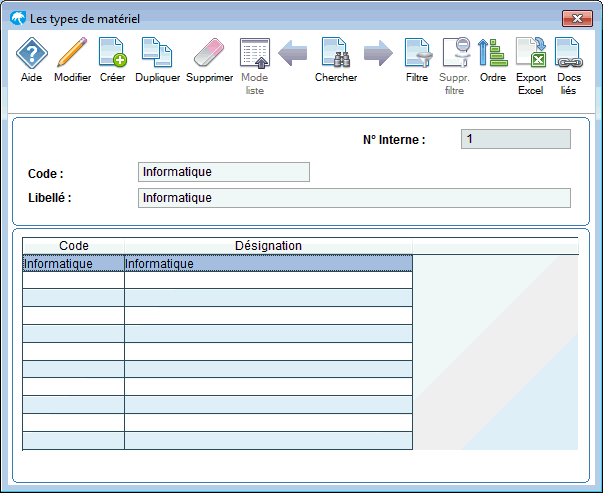Sort by the Code column header

pos(73,246)
